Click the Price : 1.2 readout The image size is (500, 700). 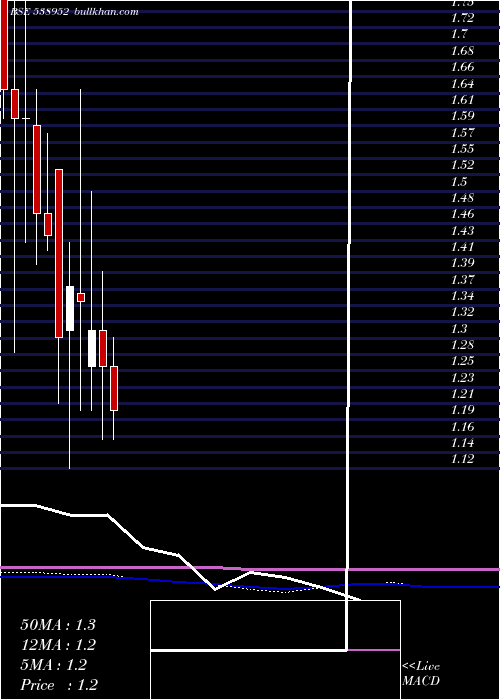[x=59, y=685]
